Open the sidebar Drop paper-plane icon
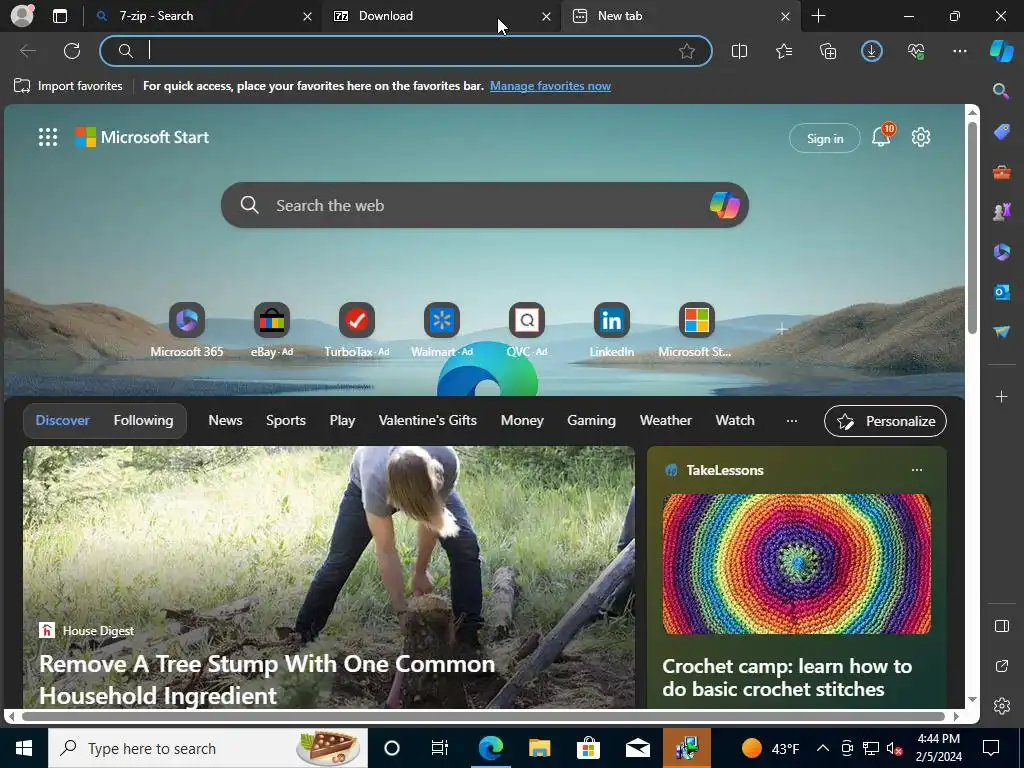Image resolution: width=1024 pixels, height=768 pixels. [x=1001, y=332]
